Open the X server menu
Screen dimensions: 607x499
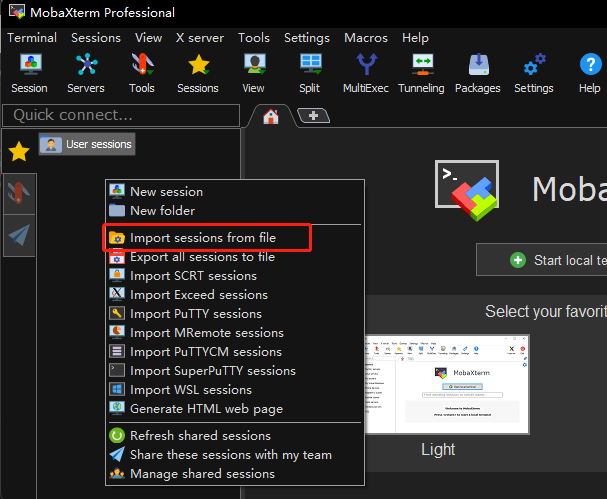tap(200, 38)
